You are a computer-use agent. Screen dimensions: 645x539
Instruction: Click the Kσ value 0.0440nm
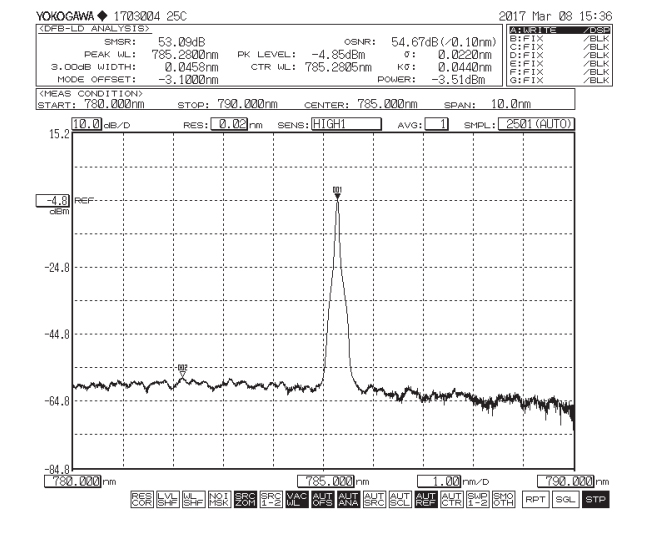tap(464, 67)
